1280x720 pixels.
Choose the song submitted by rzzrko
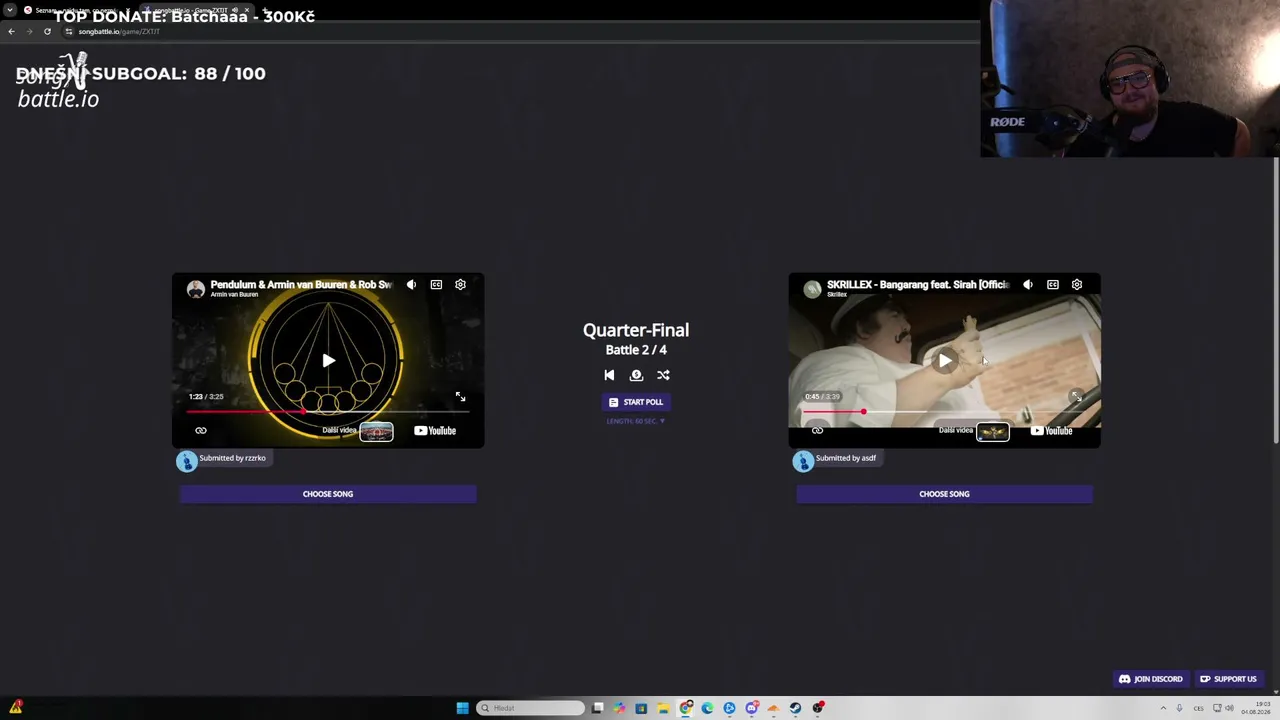click(328, 494)
